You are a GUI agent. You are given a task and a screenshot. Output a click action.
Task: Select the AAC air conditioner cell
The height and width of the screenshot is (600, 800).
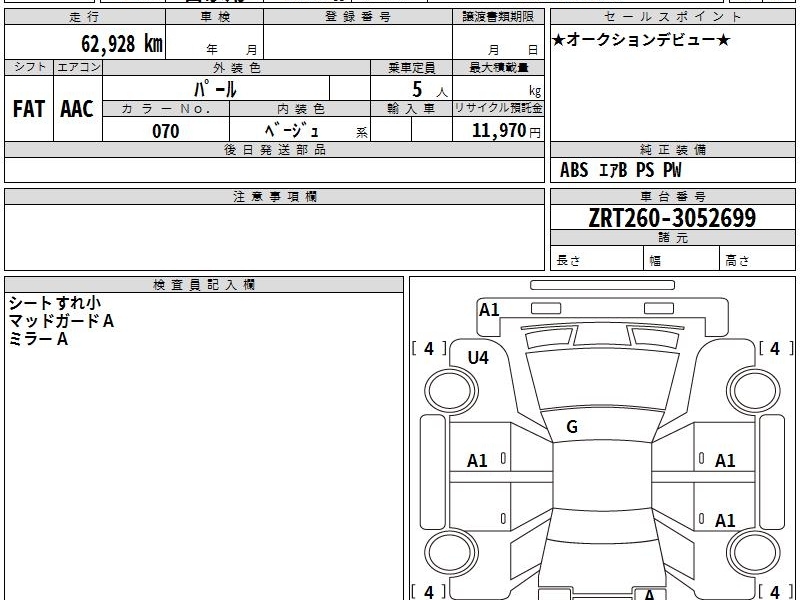[x=78, y=109]
